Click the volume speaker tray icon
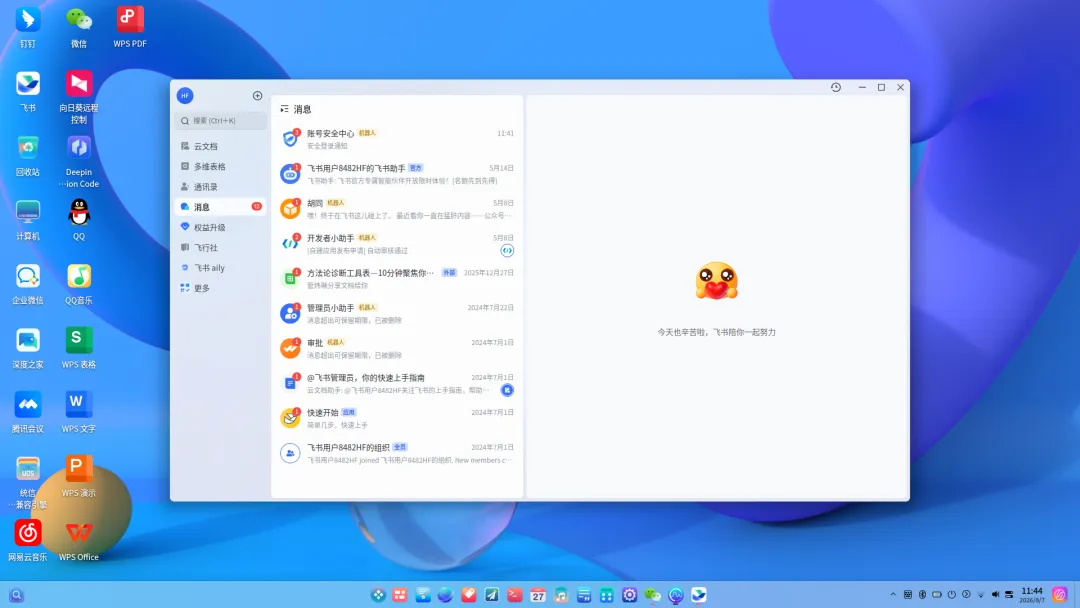The image size is (1080, 608). 995,594
